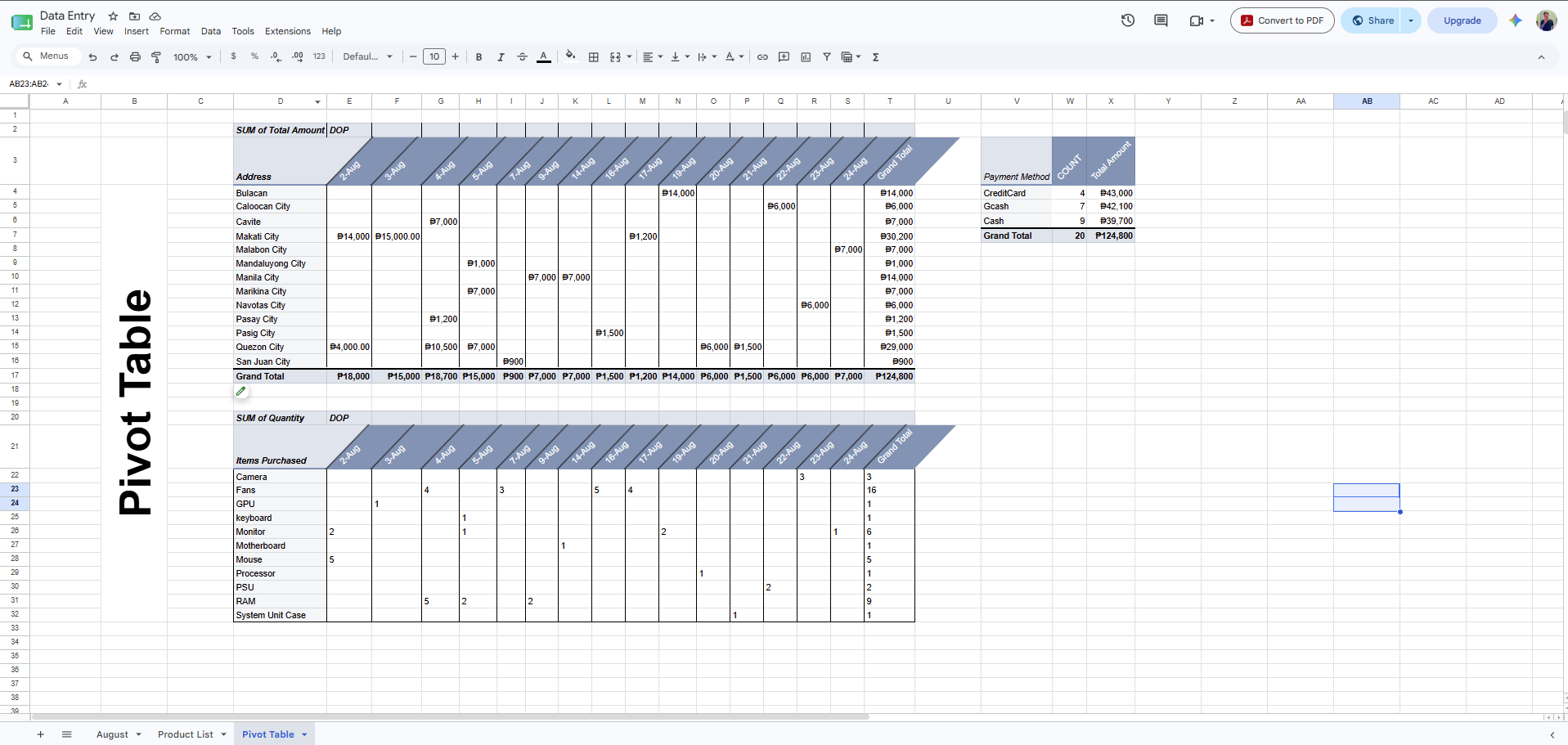Insert link with the link icon
Screen dimensions: 1568x745
coord(762,57)
